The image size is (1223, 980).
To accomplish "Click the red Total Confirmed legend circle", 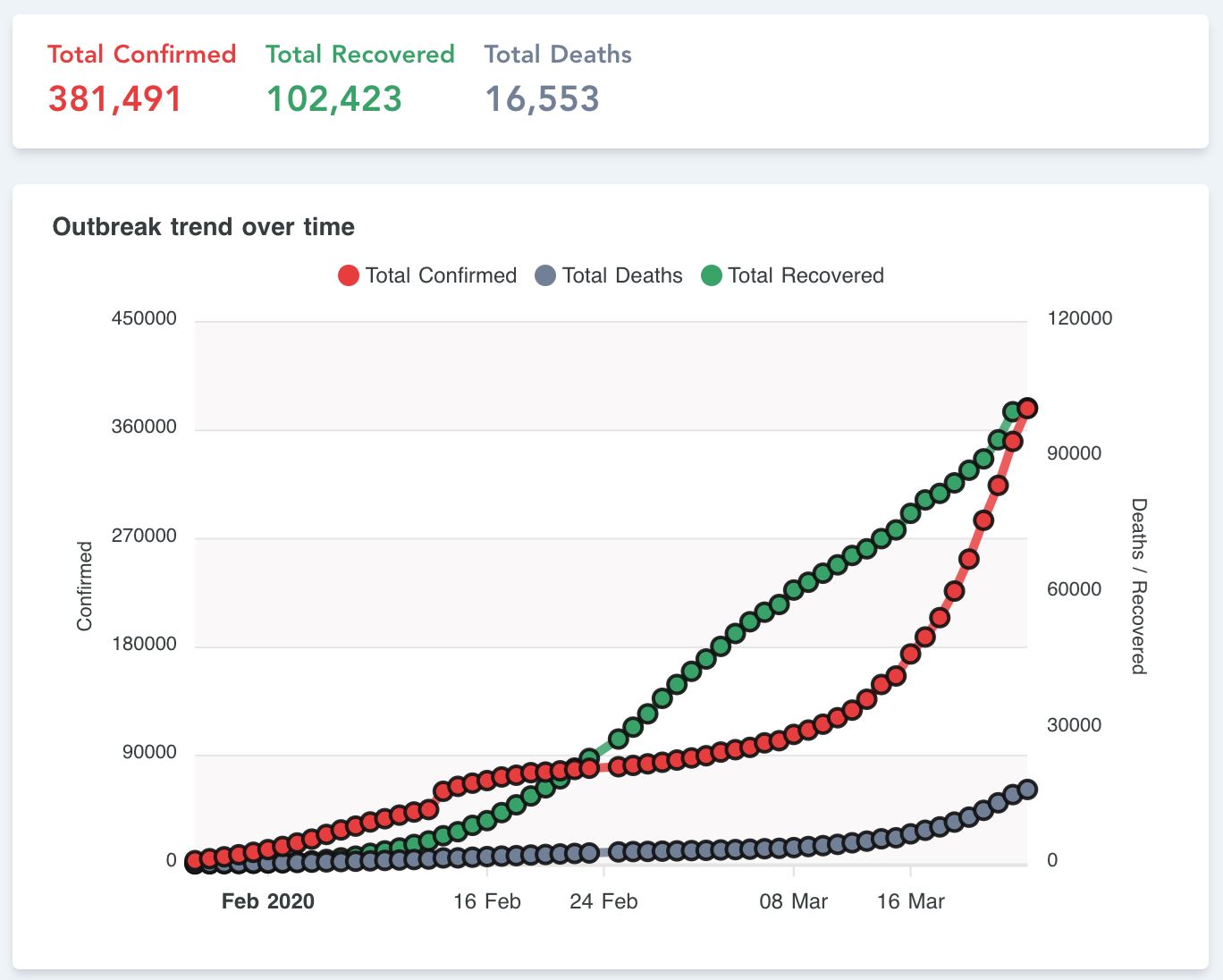I will point(349,275).
